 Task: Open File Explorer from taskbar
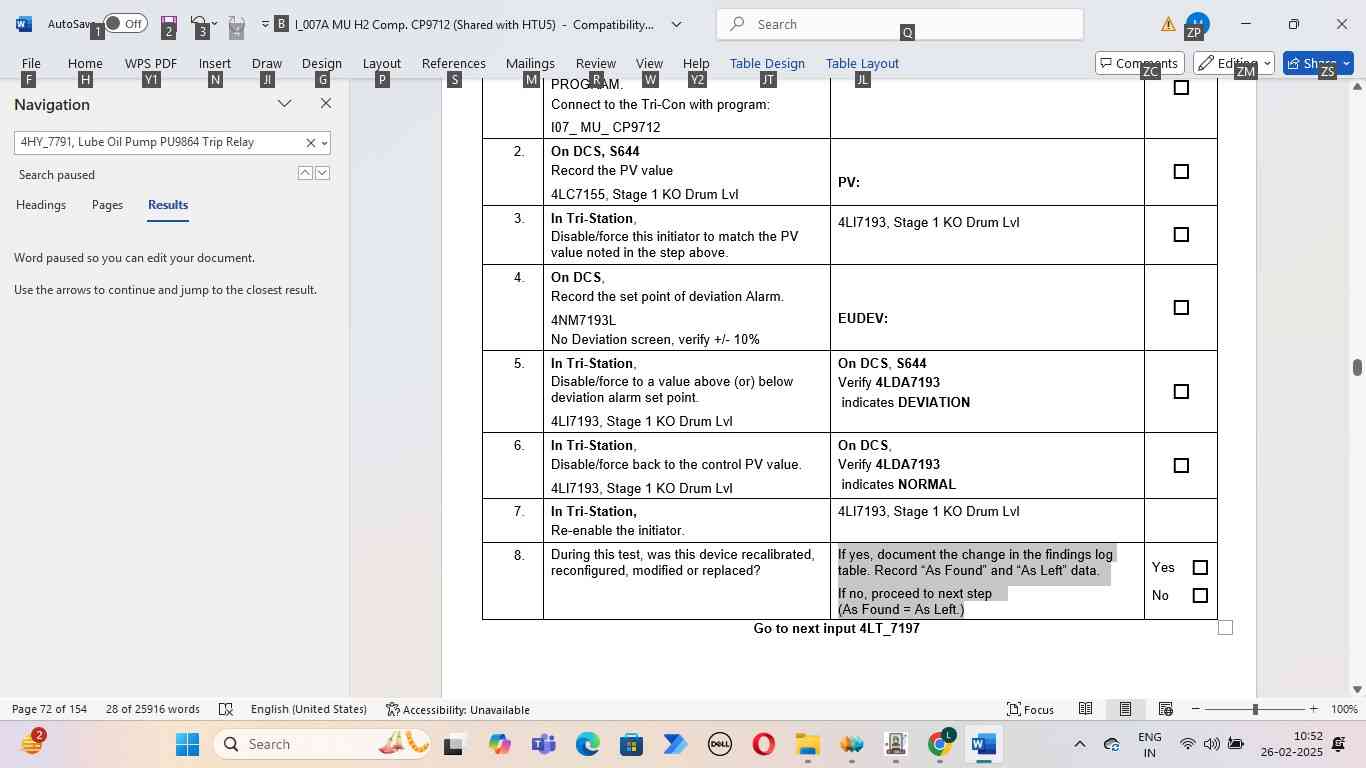point(807,745)
